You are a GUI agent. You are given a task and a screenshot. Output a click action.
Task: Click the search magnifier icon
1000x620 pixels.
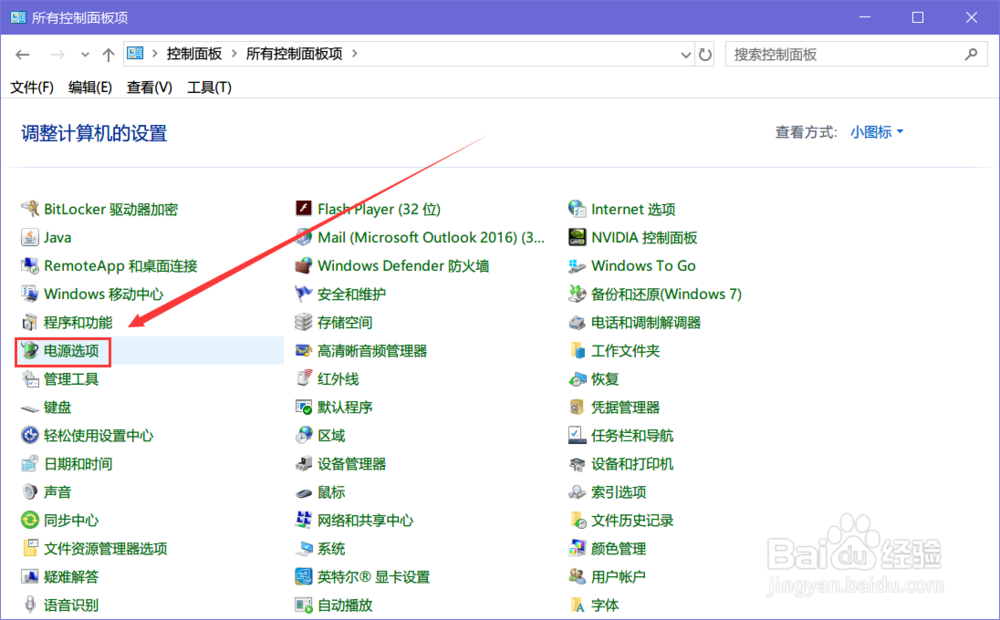(x=971, y=54)
